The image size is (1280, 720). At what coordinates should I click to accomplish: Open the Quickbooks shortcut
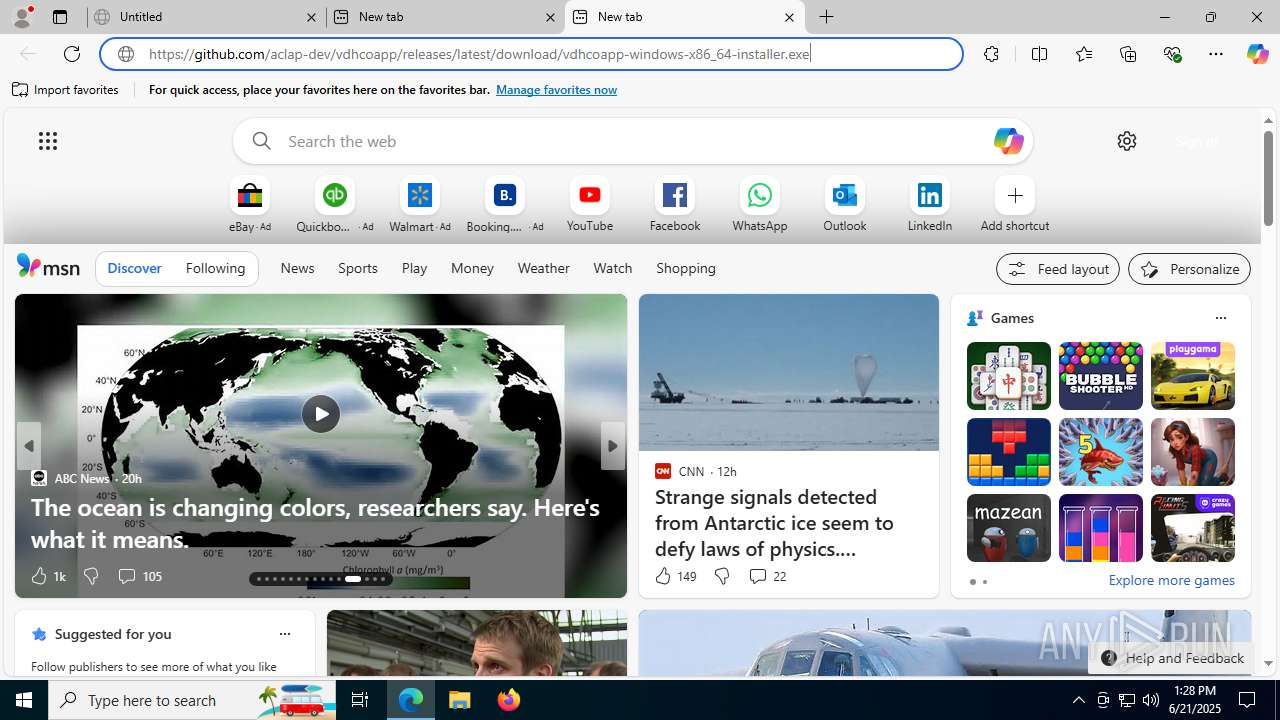[335, 196]
